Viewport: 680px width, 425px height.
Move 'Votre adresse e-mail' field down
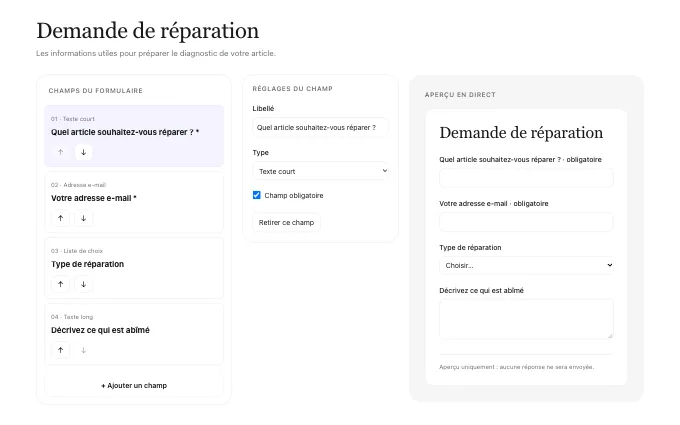coord(83,218)
